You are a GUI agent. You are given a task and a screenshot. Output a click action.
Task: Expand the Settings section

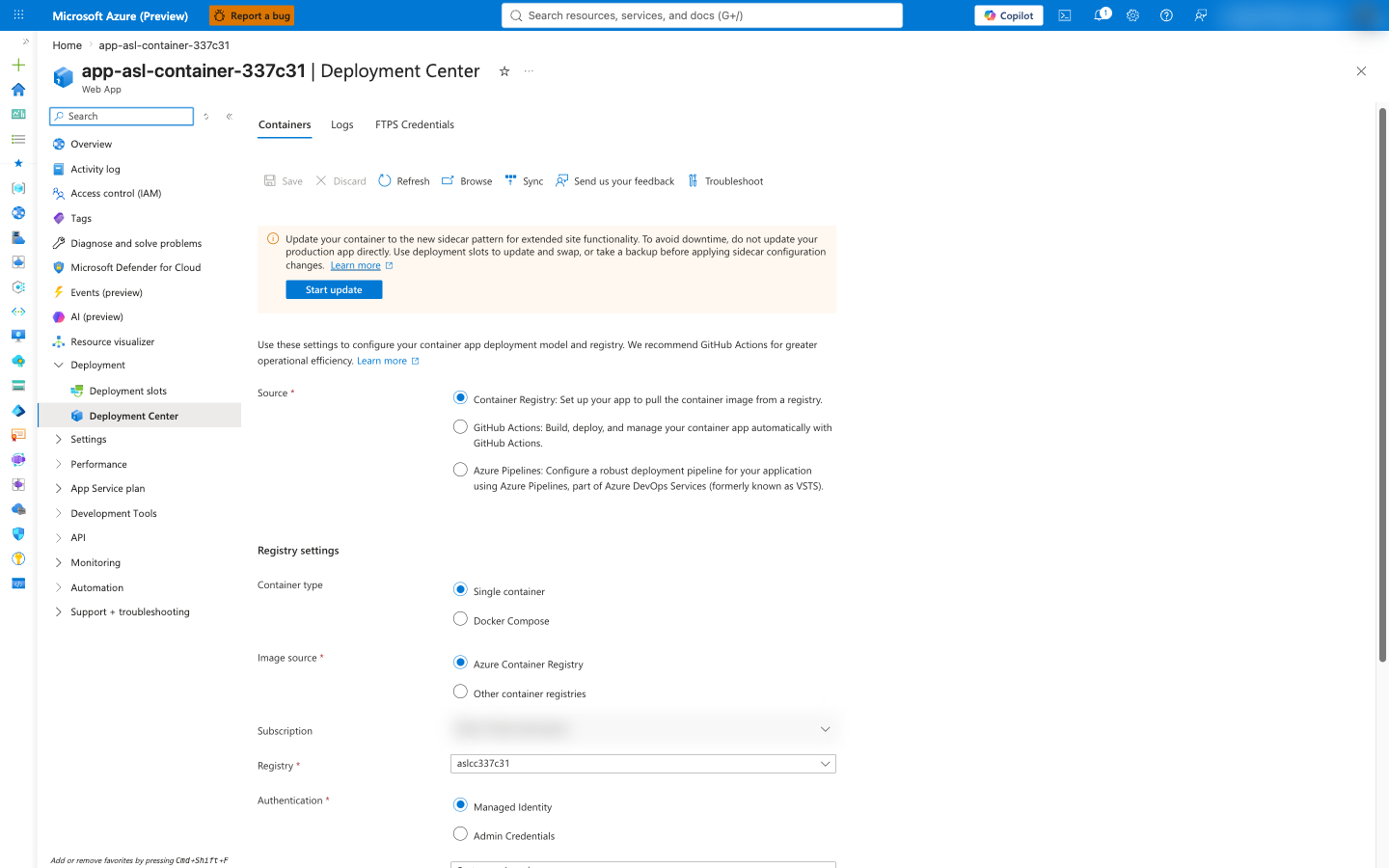coord(59,439)
